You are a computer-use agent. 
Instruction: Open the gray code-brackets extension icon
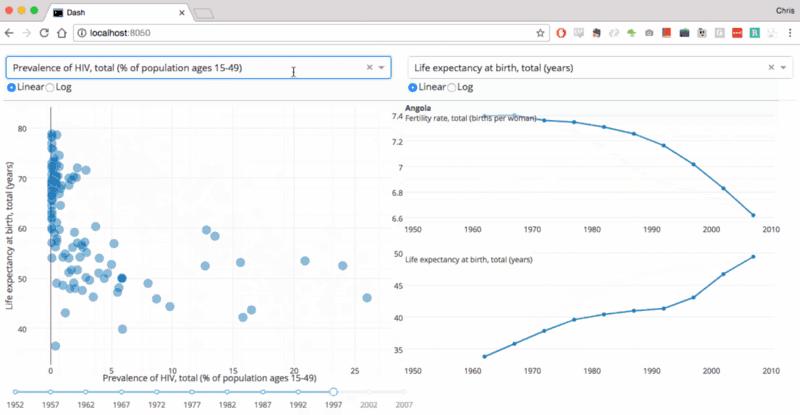coord(614,33)
